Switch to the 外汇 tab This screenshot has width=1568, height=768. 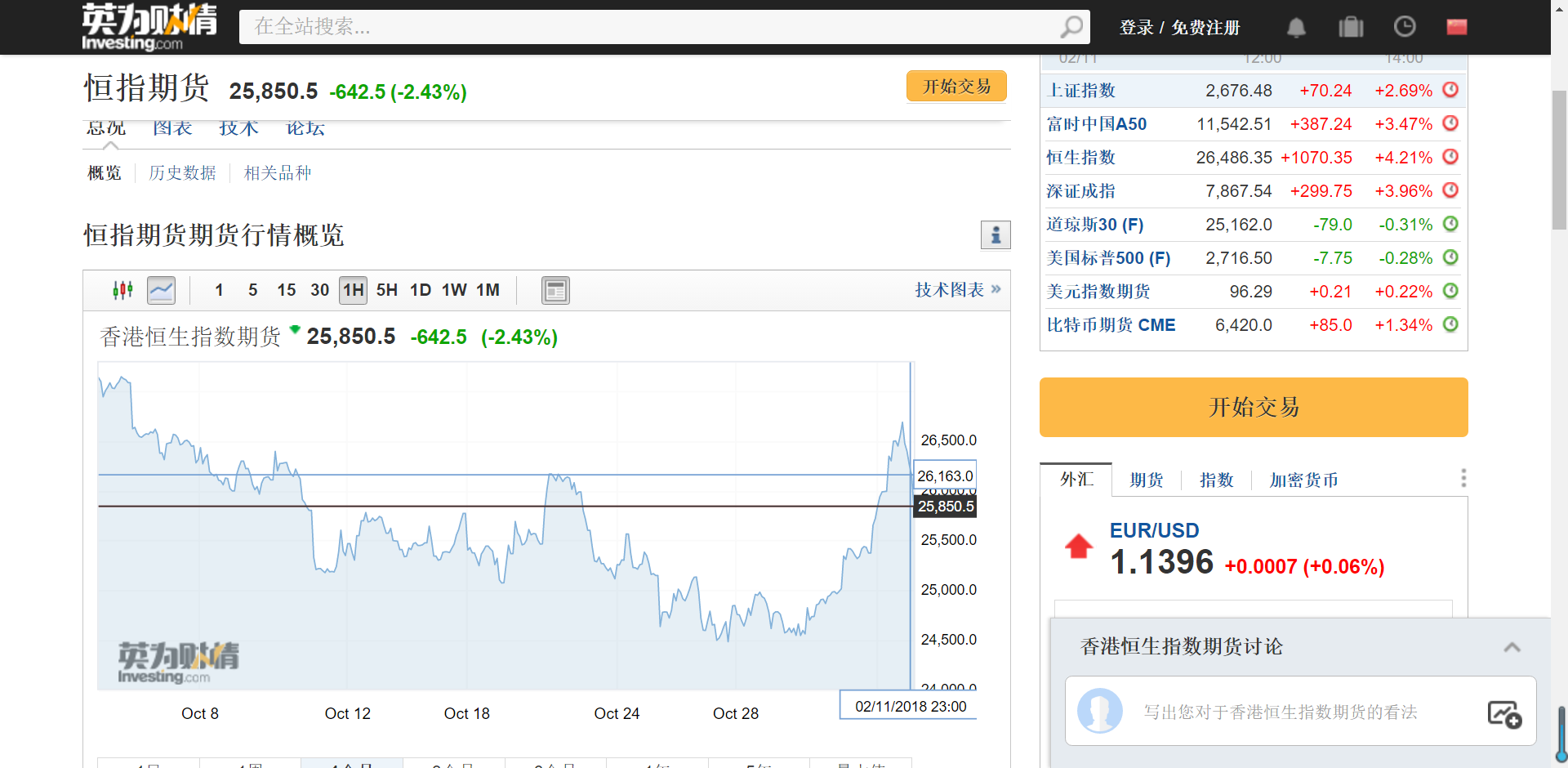click(x=1076, y=480)
